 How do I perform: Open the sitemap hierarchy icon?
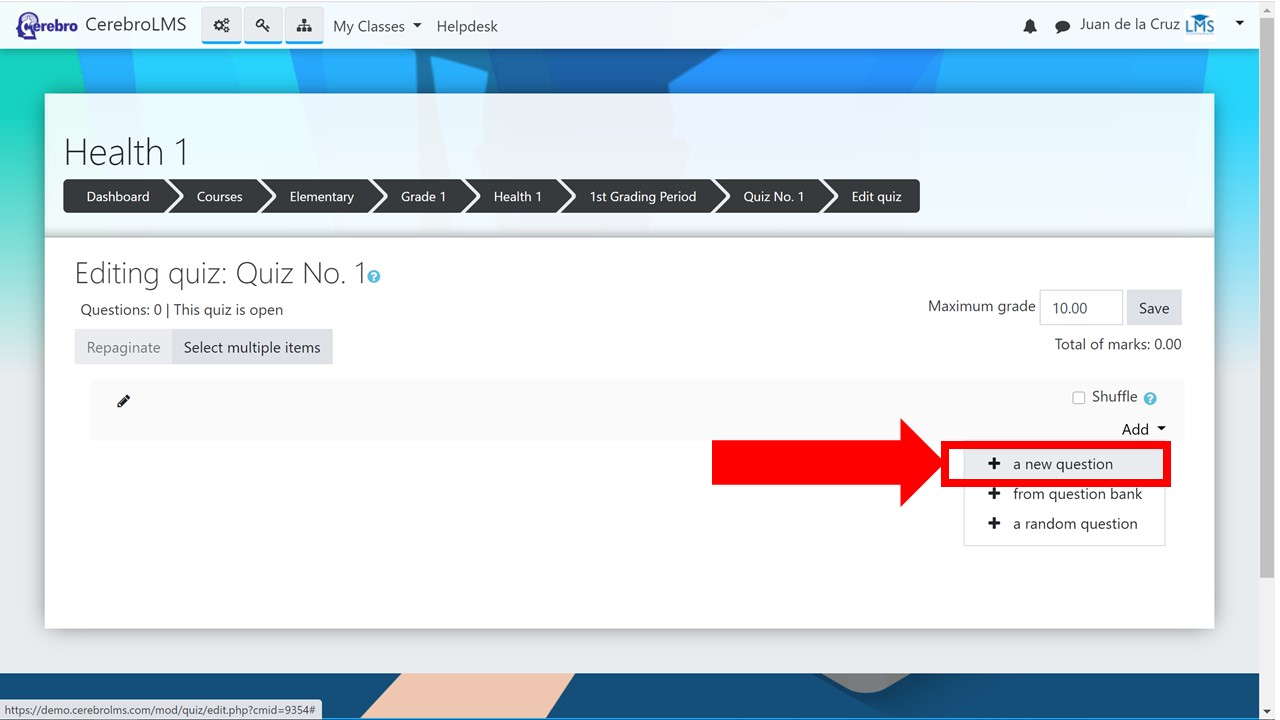(304, 26)
